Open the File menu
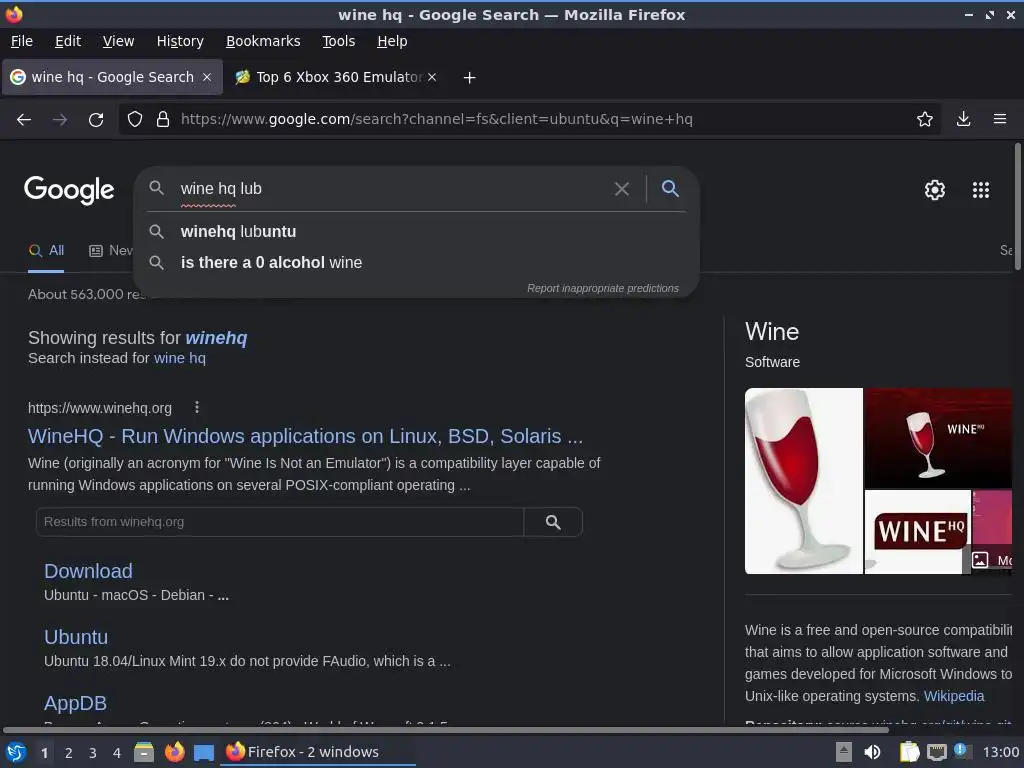 [22, 41]
